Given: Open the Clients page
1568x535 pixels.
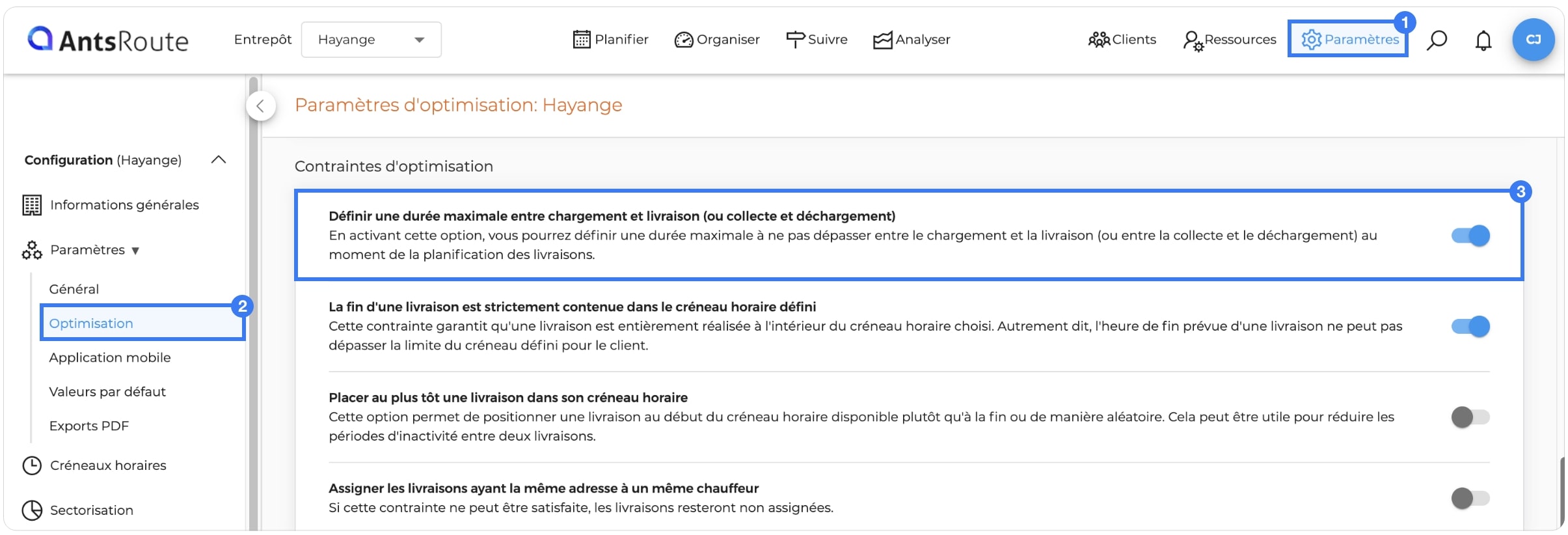Looking at the screenshot, I should tap(1122, 40).
